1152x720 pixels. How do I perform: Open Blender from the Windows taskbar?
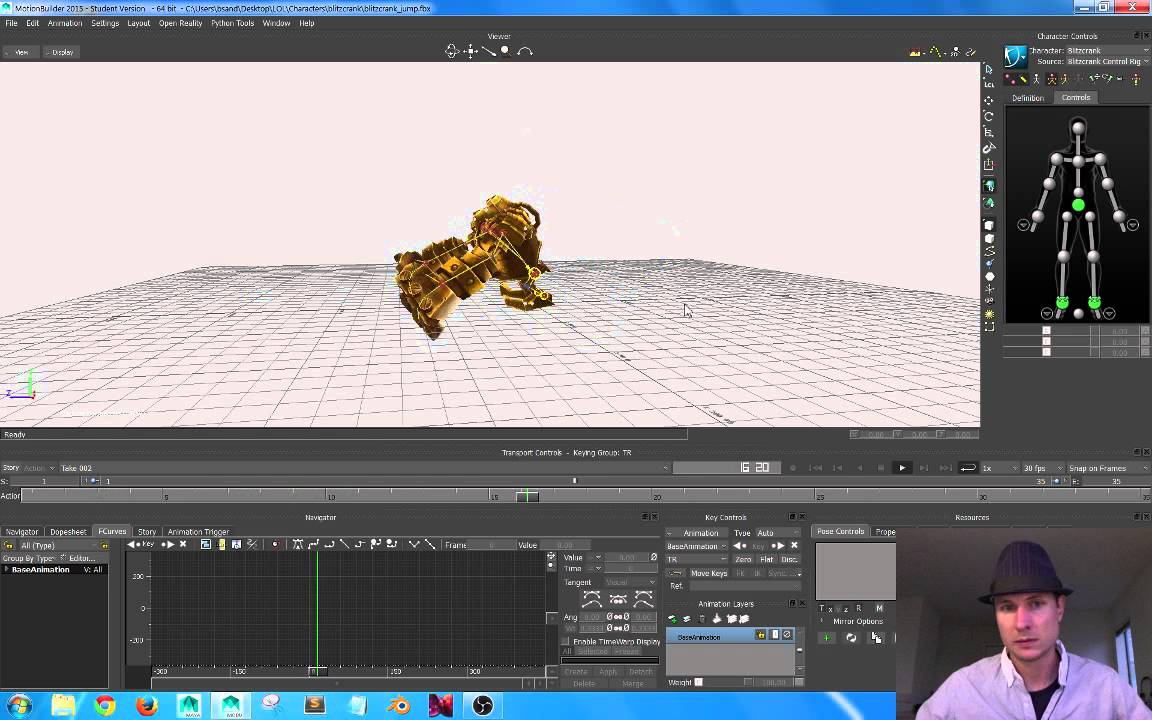point(399,705)
